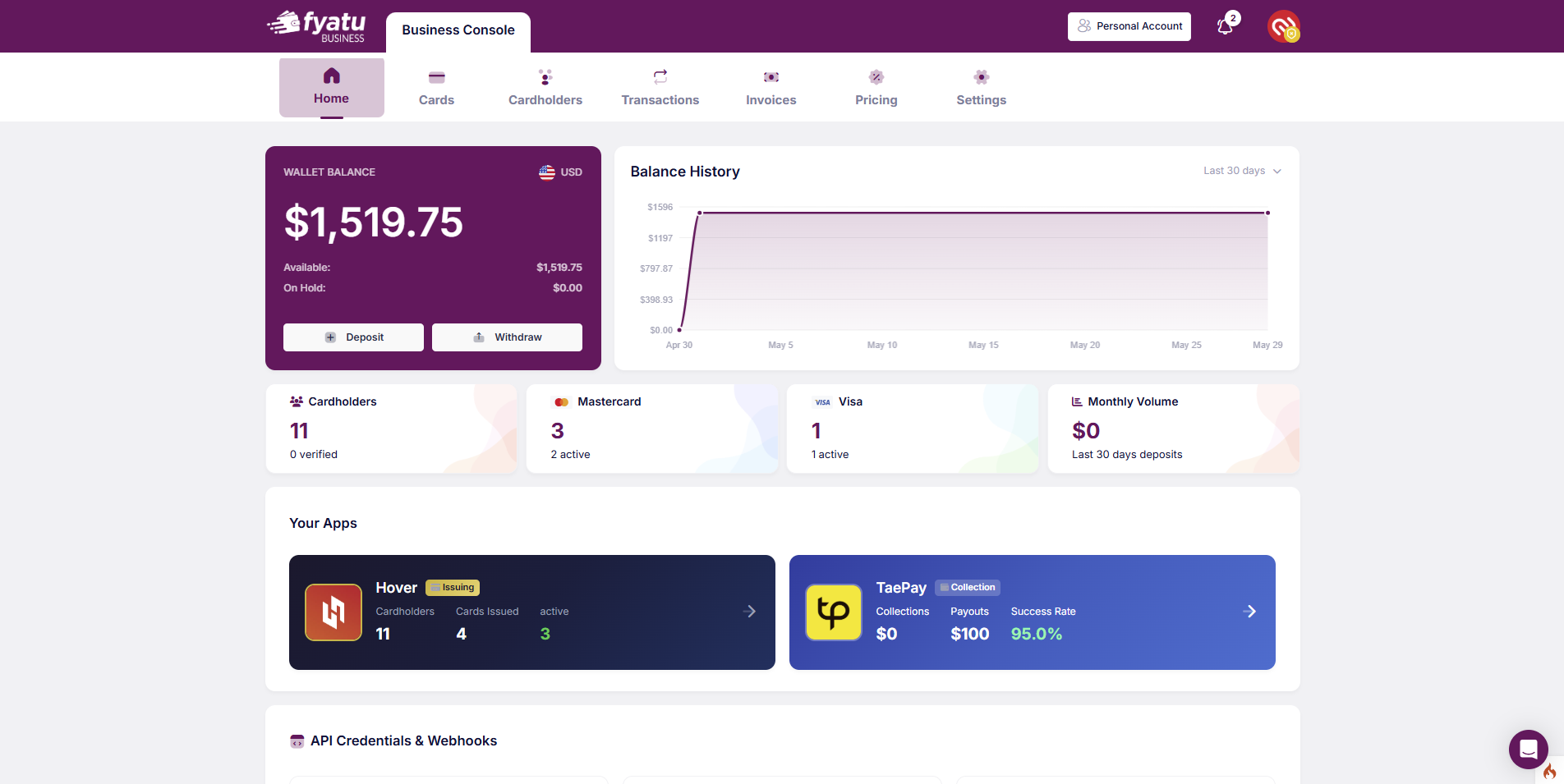Click the US flag currency icon

pos(547,172)
